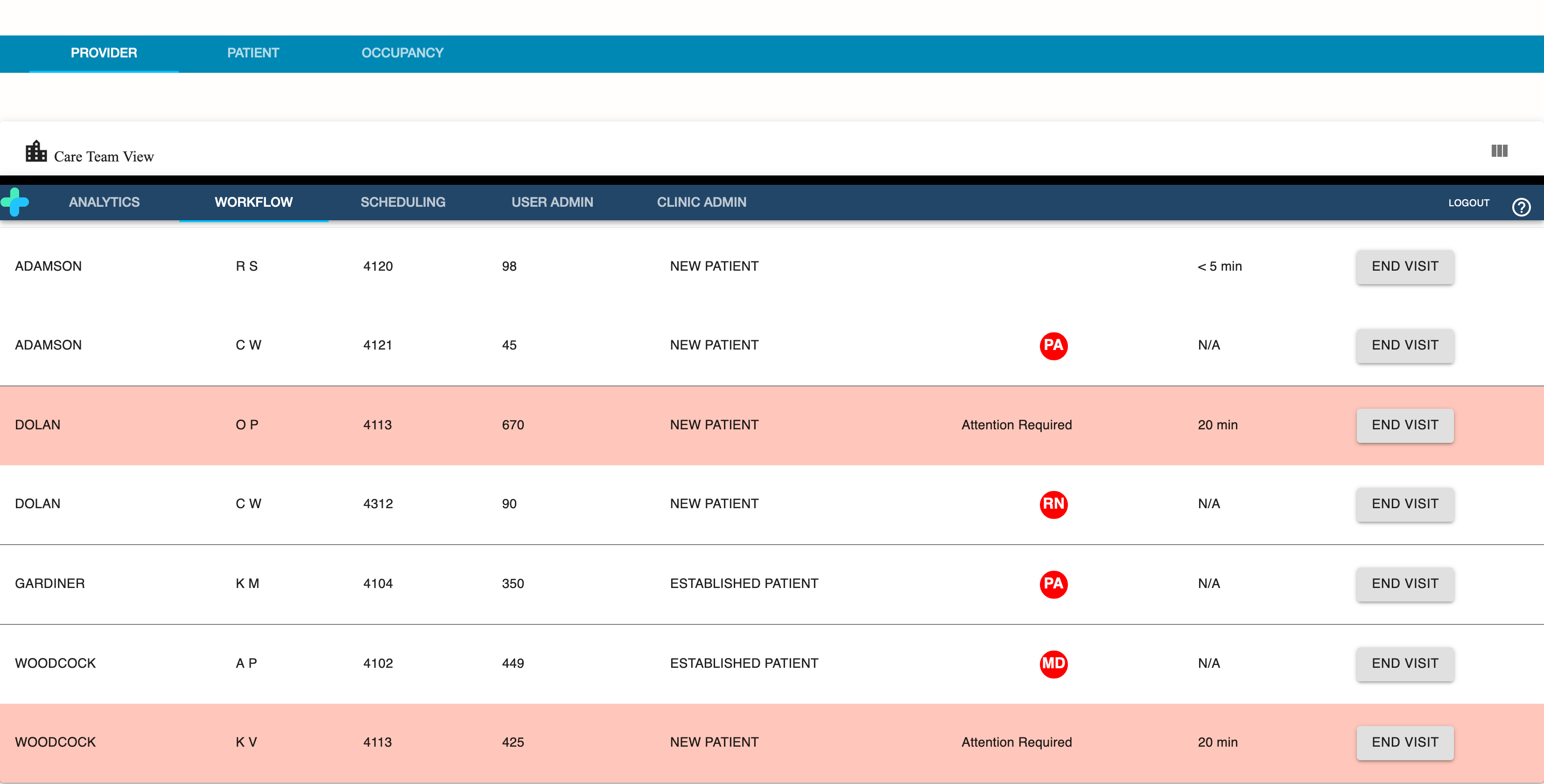
Task: Click room number 4121
Action: [378, 345]
